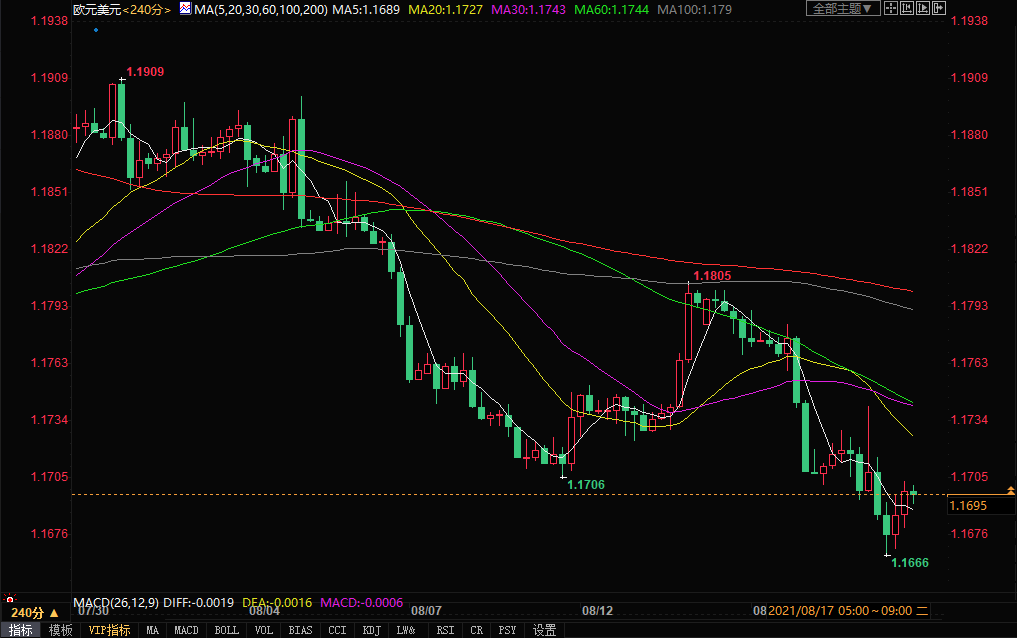This screenshot has height=638, width=1017.
Task: Click the icon at the time range end
Action: tap(922, 610)
